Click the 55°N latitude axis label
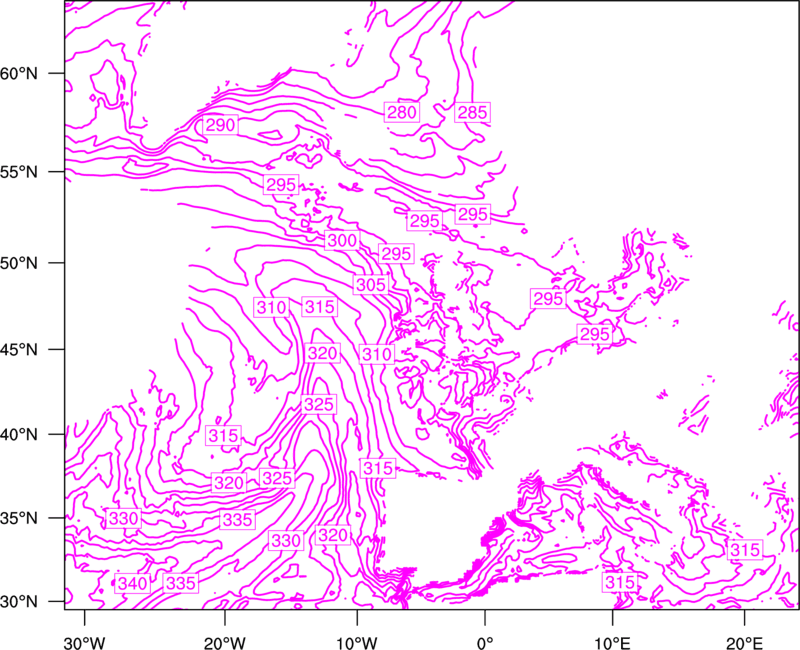The height and width of the screenshot is (650, 800). click(19, 172)
